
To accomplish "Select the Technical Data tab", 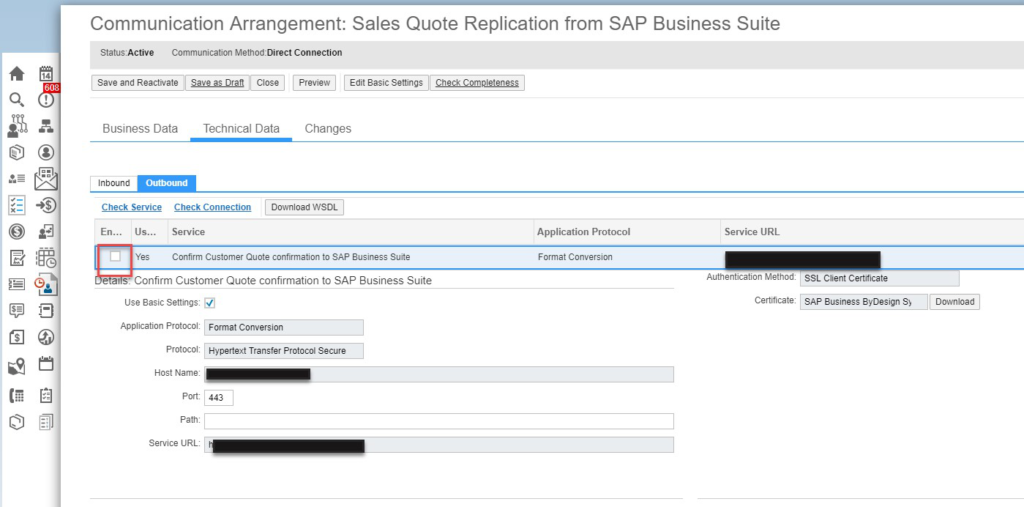I will (241, 129).
